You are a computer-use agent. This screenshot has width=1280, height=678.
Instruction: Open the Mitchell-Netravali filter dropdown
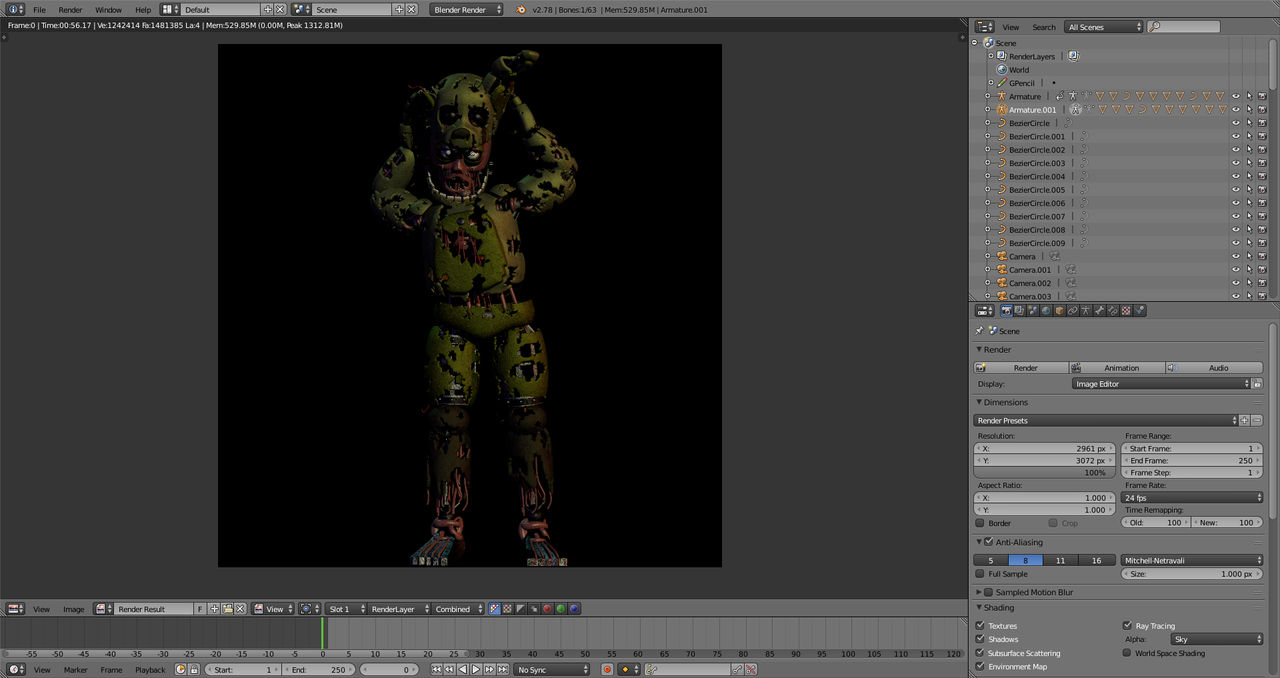pos(1192,561)
